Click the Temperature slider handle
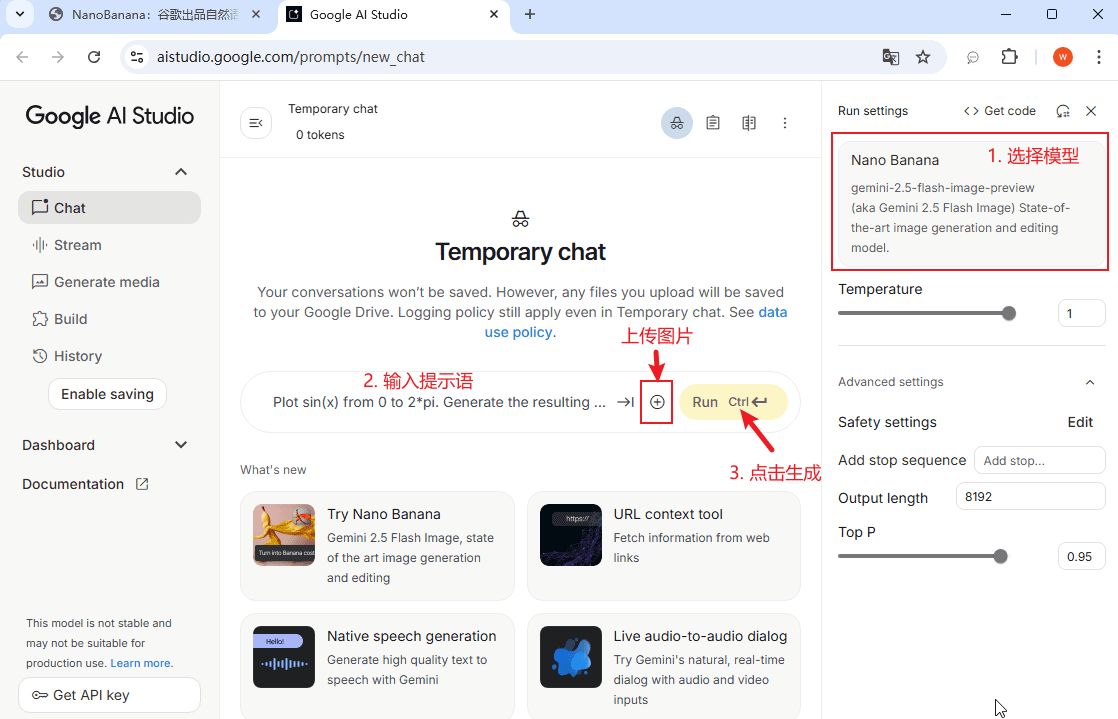The height and width of the screenshot is (719, 1118). [x=1008, y=313]
